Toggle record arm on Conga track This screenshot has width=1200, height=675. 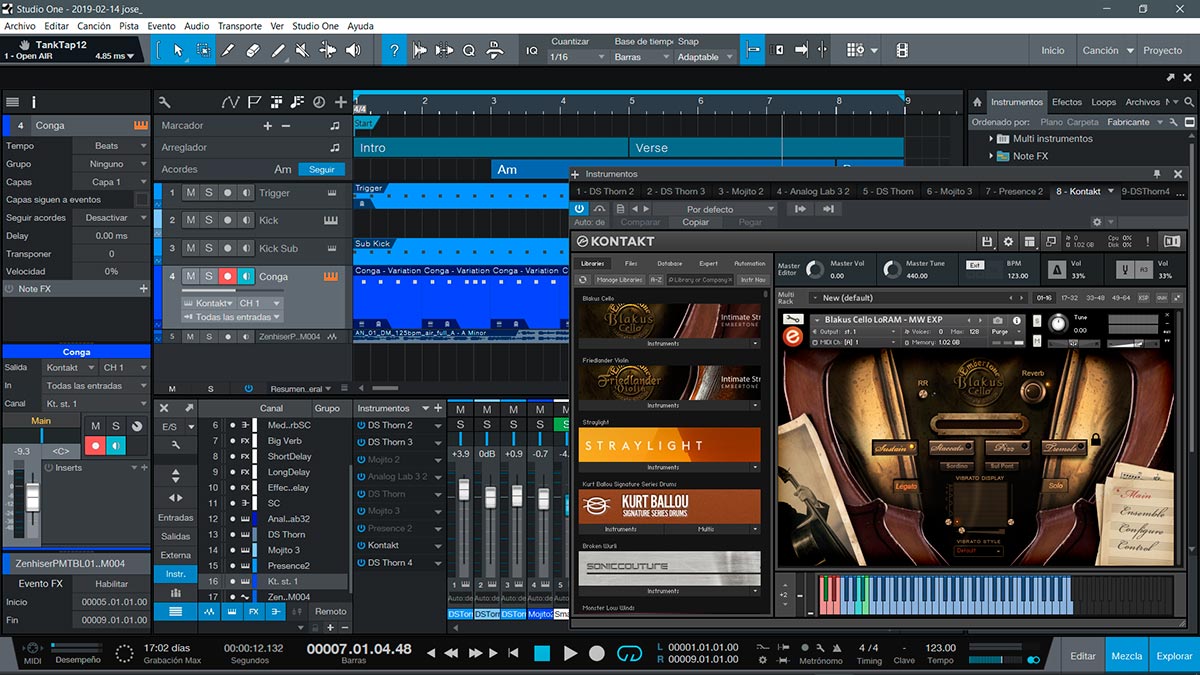point(227,277)
